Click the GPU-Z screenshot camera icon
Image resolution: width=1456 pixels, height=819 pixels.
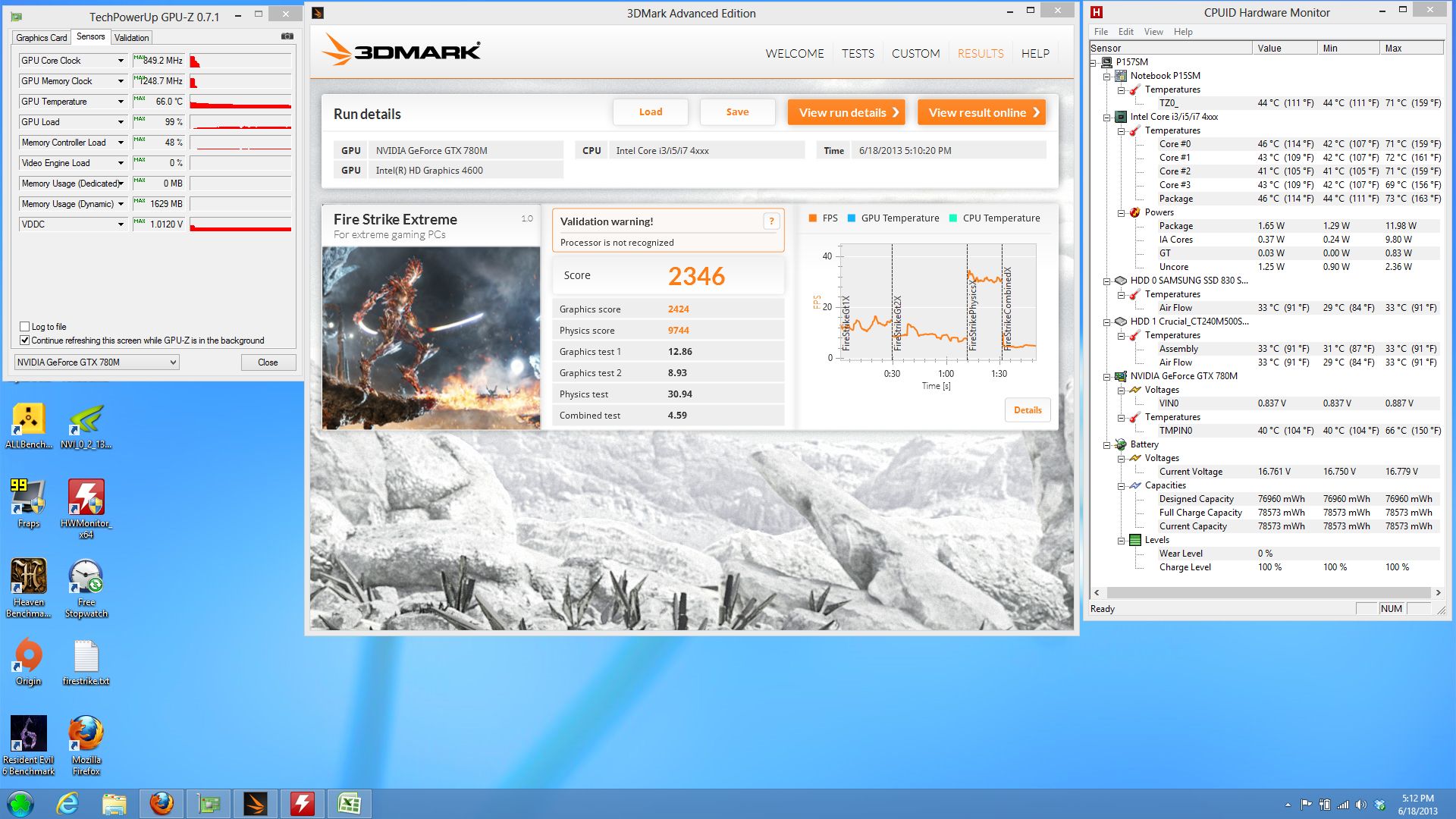287,36
